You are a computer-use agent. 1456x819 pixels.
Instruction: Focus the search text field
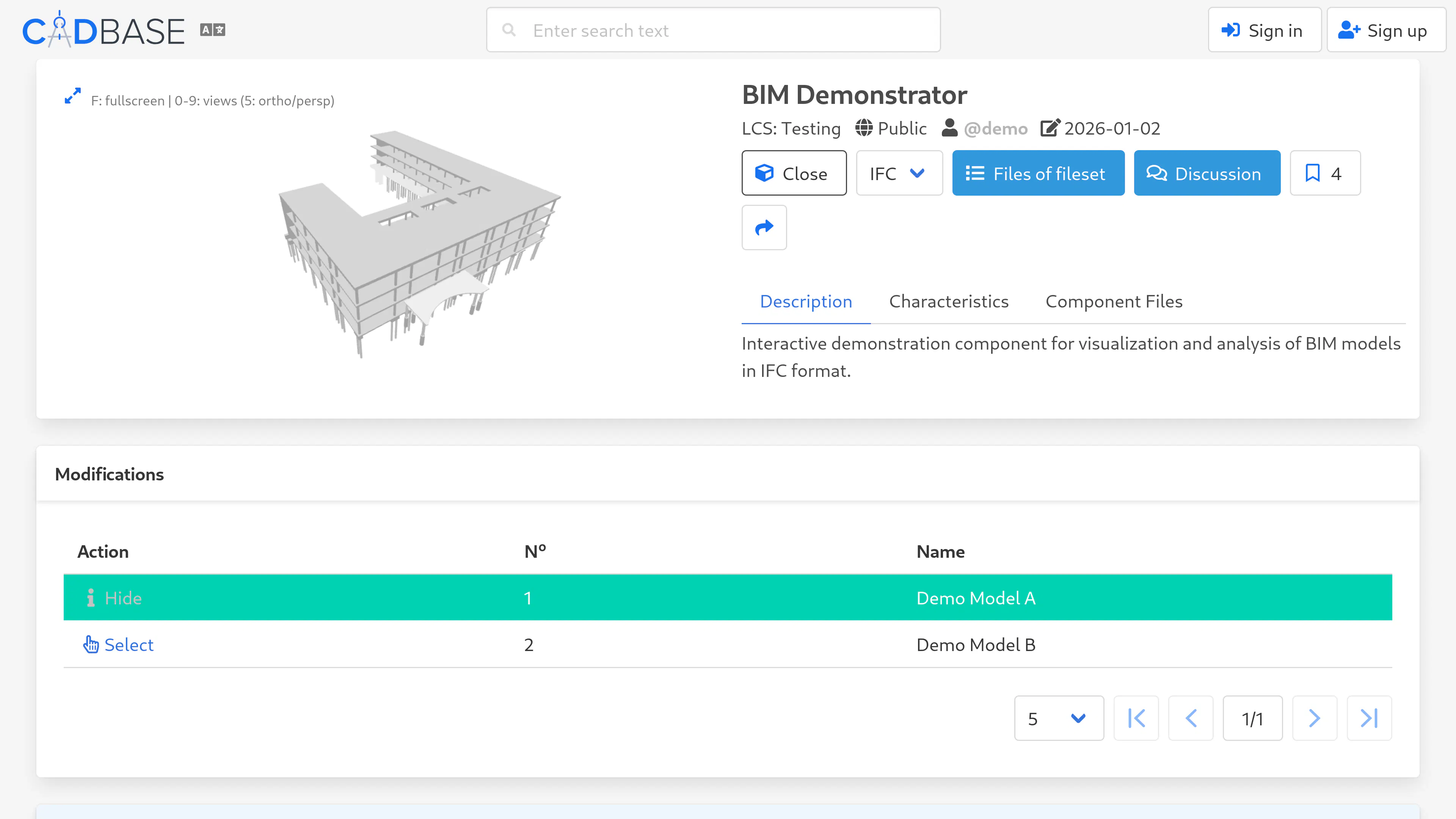713,30
